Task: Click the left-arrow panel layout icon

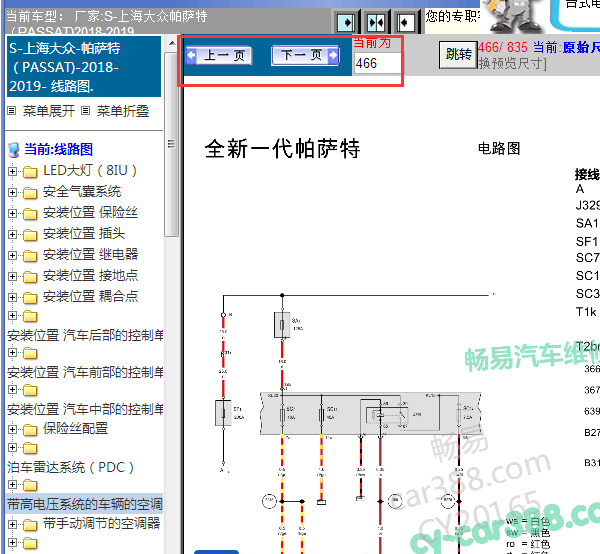Action: (x=406, y=23)
